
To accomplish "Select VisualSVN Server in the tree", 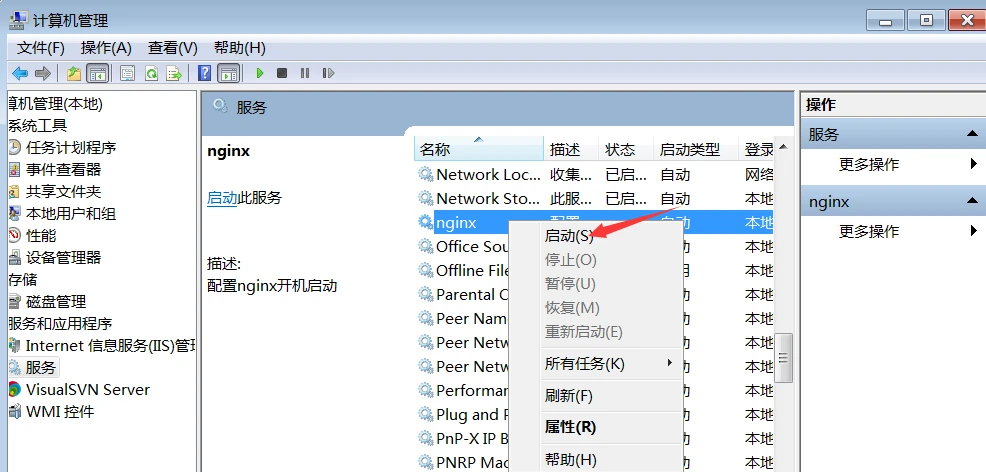I will click(88, 390).
